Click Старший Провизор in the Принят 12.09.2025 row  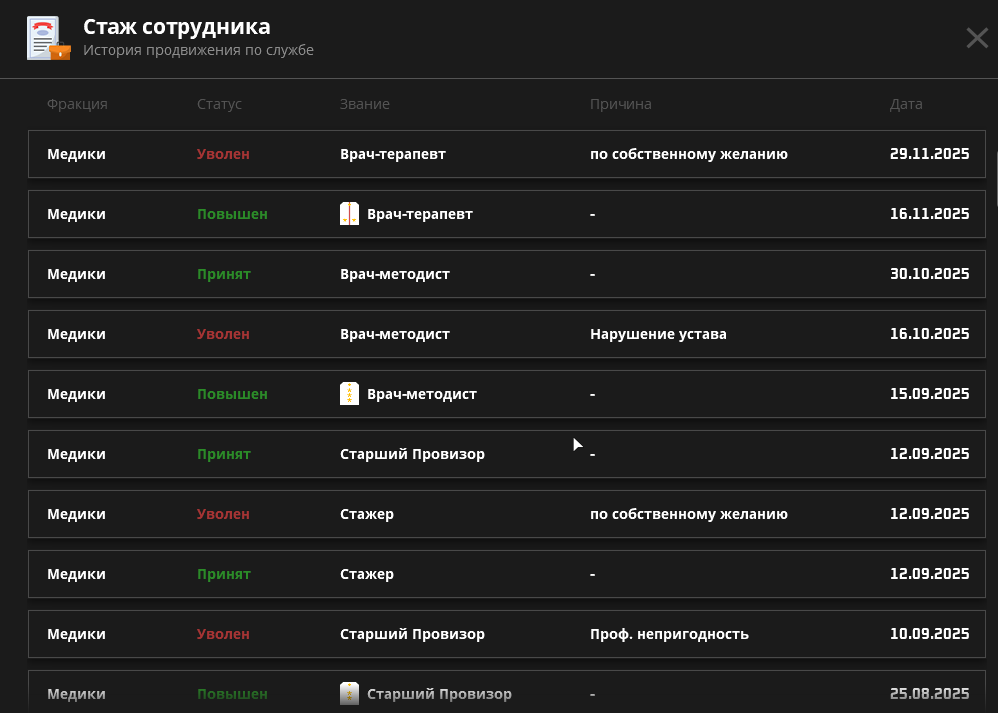click(412, 454)
